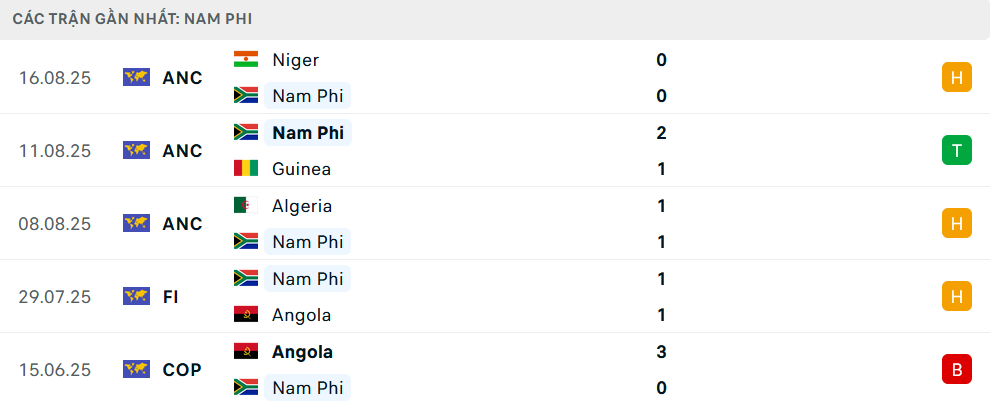This screenshot has height=402, width=990.
Task: Click the Algeria flag icon
Action: pyautogui.click(x=245, y=206)
